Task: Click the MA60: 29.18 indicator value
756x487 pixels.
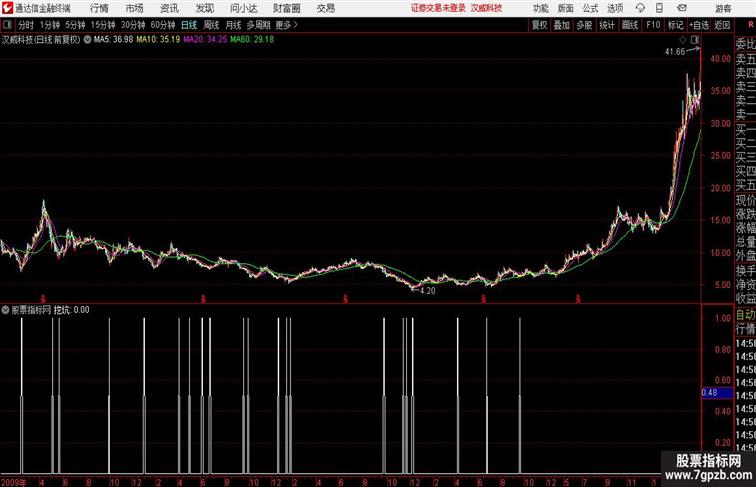Action: point(252,40)
